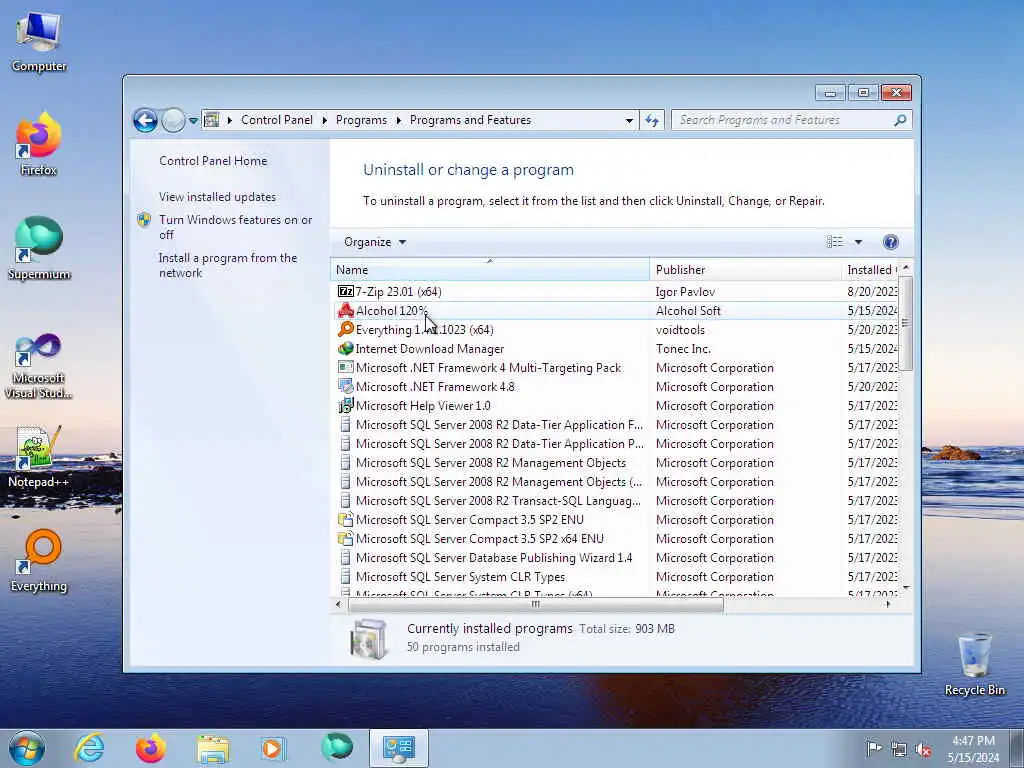Click the Alcohol Soft publisher cell
The height and width of the screenshot is (768, 1024).
click(x=688, y=311)
